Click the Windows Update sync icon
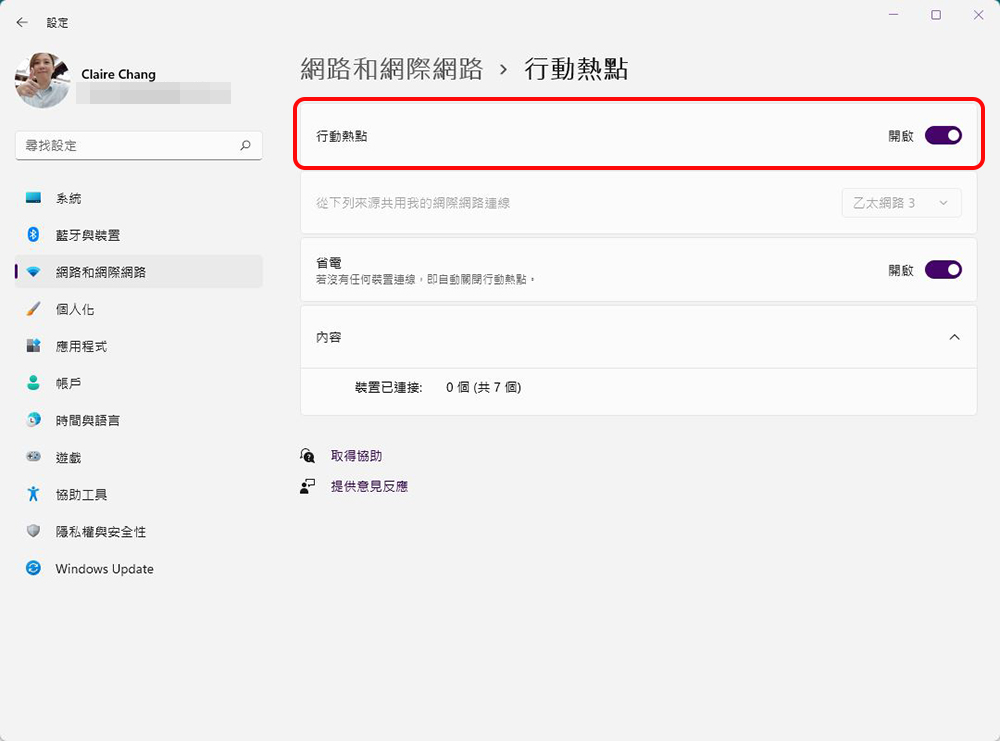 click(x=34, y=568)
